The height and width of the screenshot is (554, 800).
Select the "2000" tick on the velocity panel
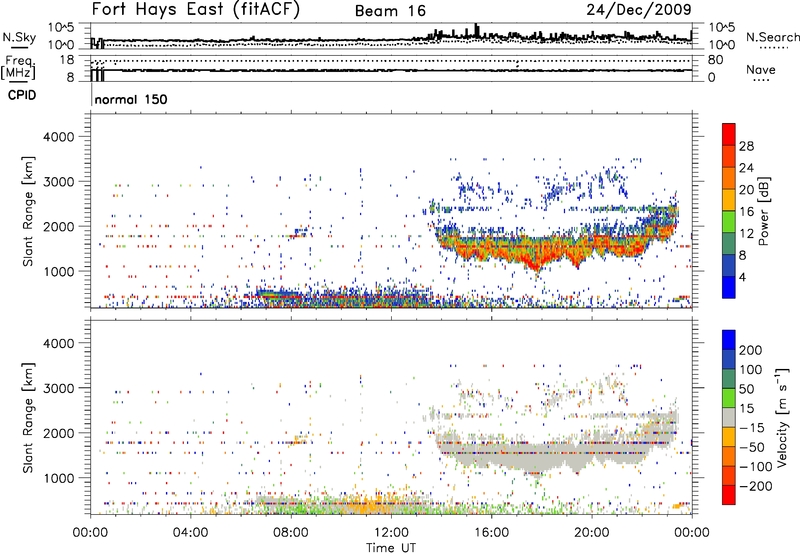[58, 433]
